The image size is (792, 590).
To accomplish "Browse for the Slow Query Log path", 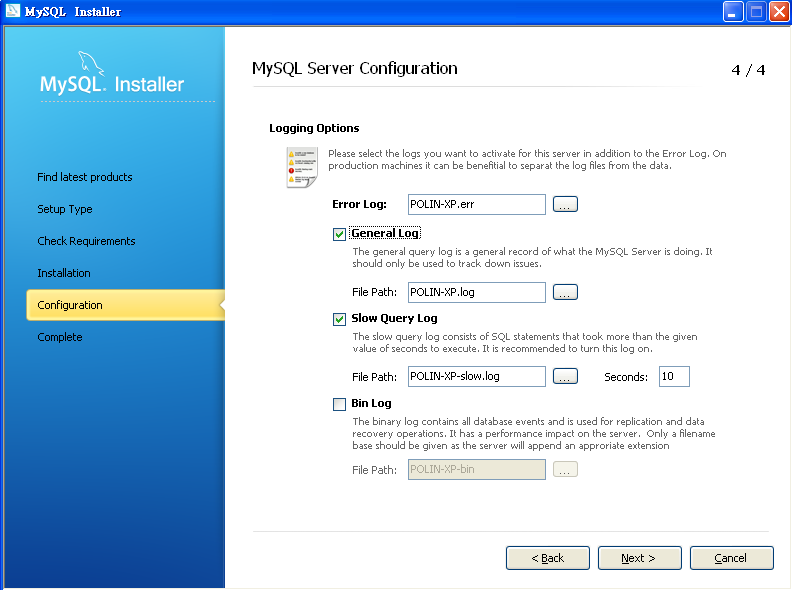I will point(565,376).
